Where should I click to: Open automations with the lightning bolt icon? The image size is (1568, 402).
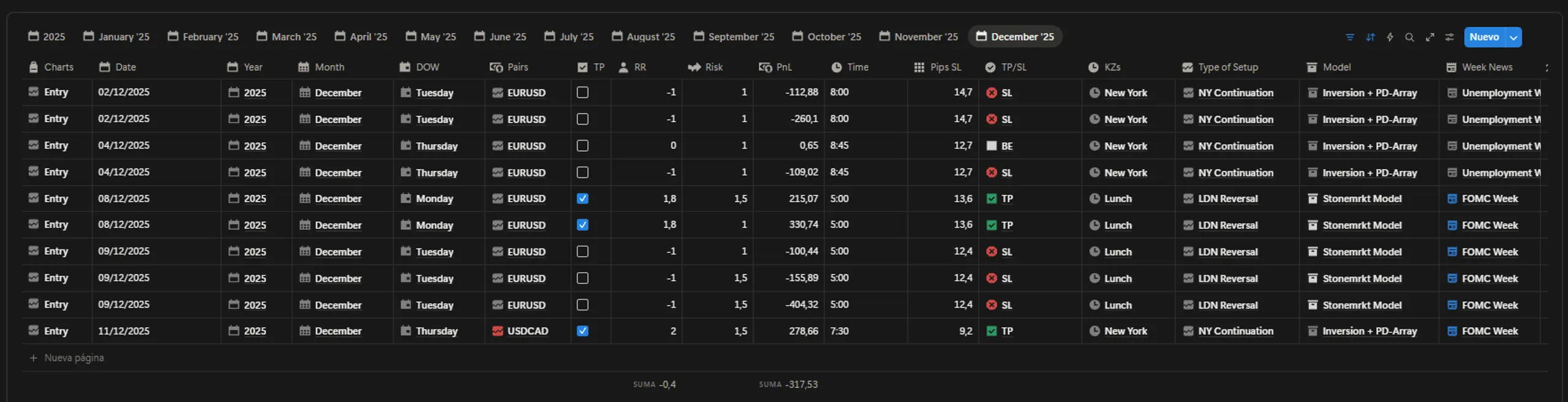click(x=1390, y=37)
